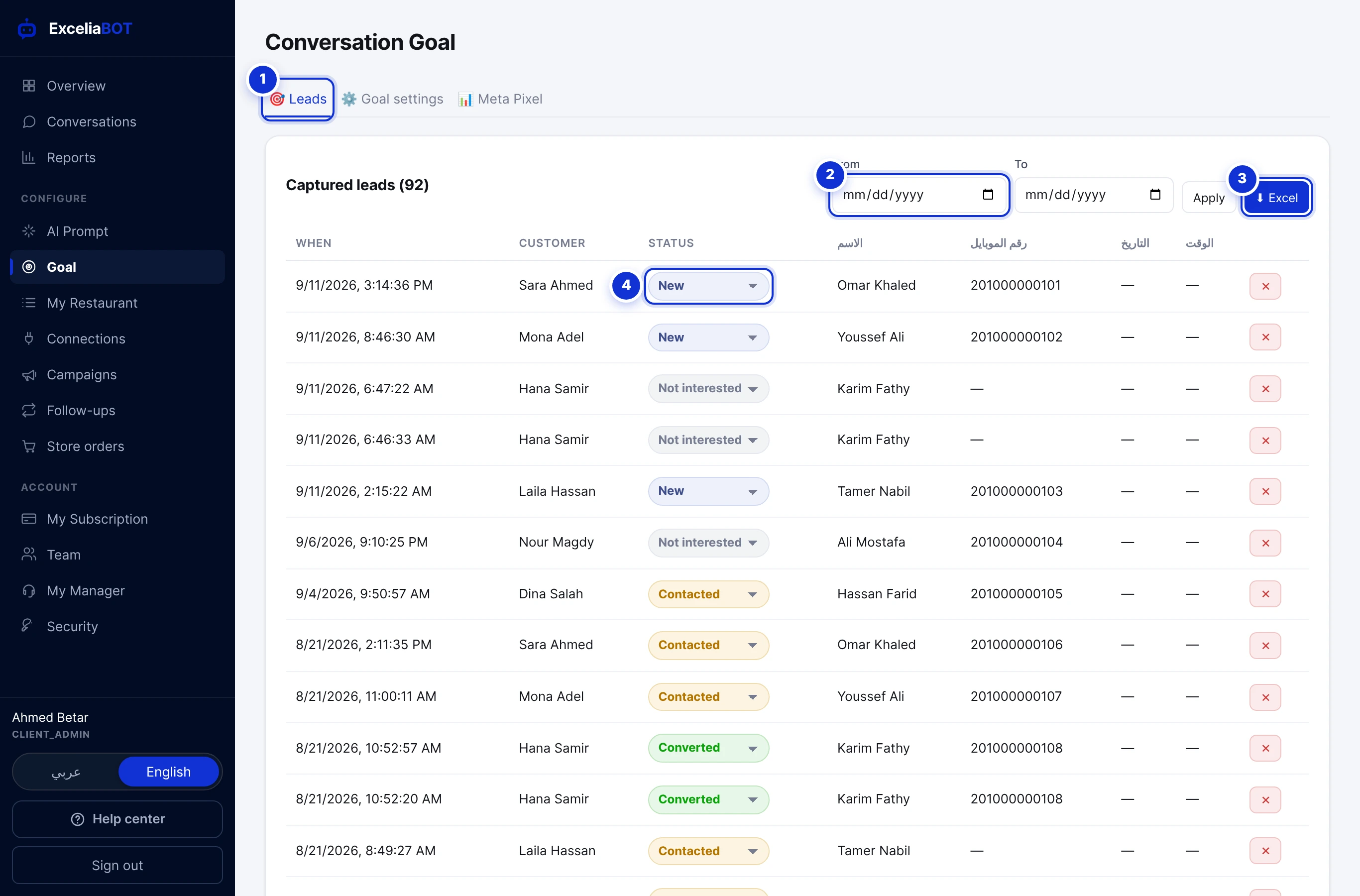Open My Subscription settings
The height and width of the screenshot is (896, 1360).
pyautogui.click(x=117, y=519)
